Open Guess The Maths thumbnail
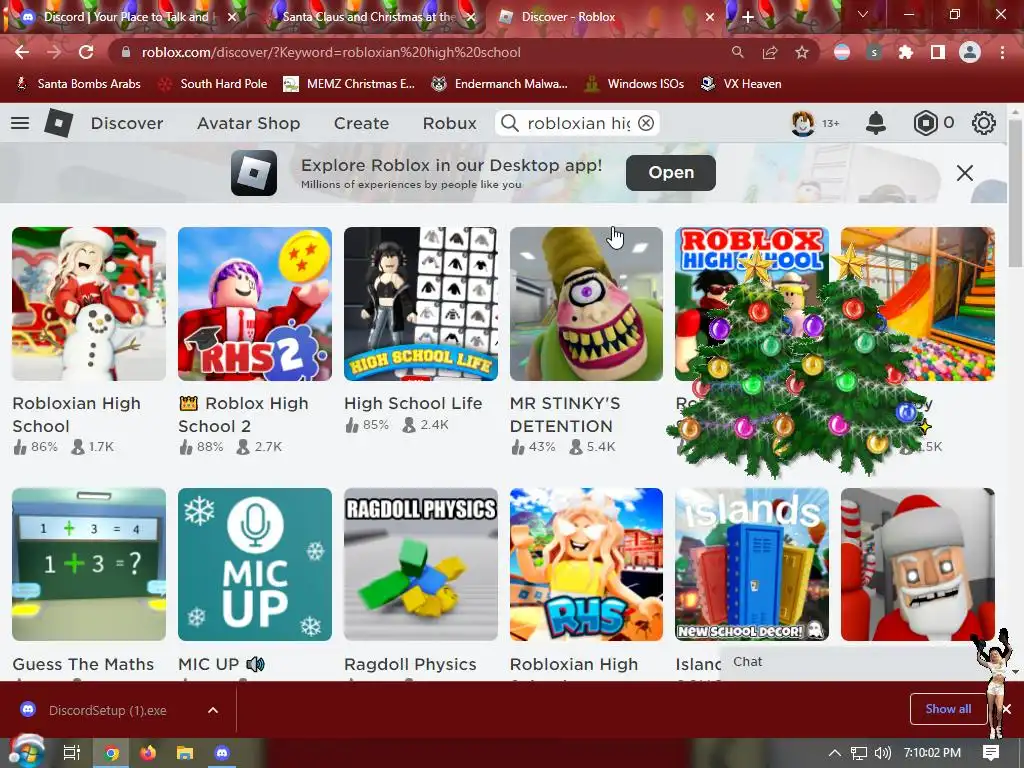This screenshot has width=1024, height=768. click(89, 564)
